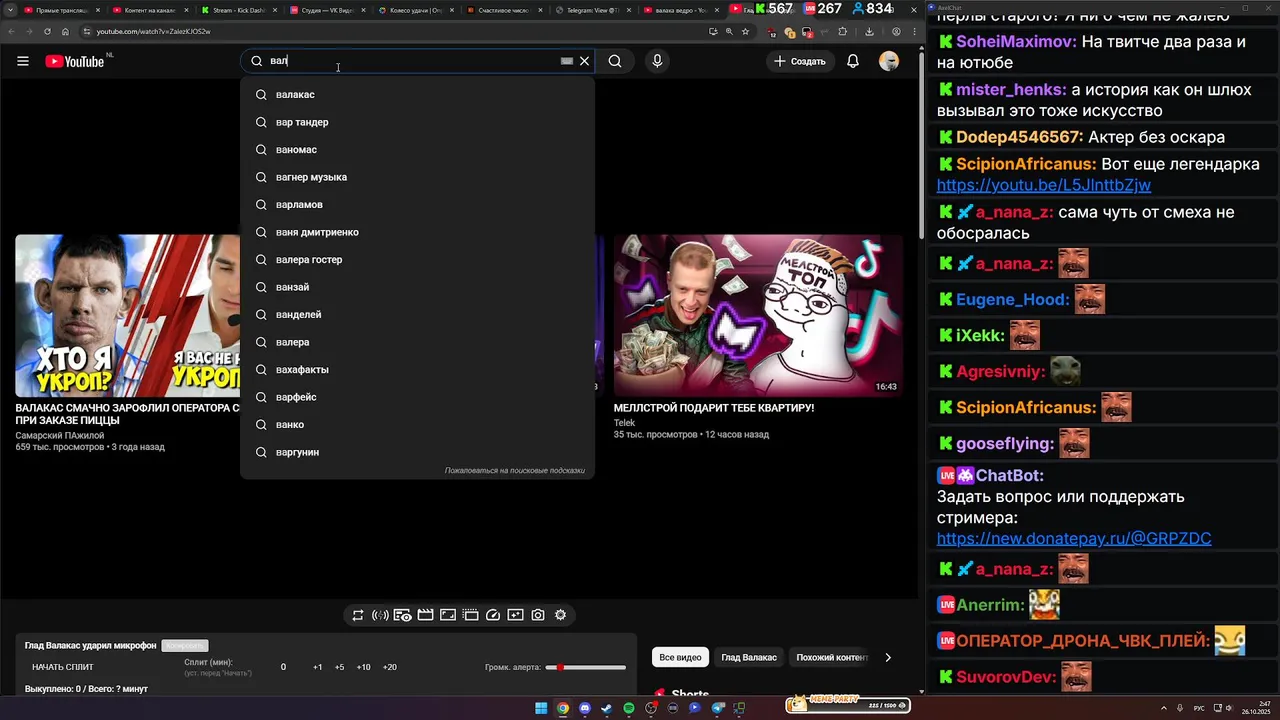The width and height of the screenshot is (1280, 720).
Task: Add +5 minutes to split
Action: click(339, 667)
